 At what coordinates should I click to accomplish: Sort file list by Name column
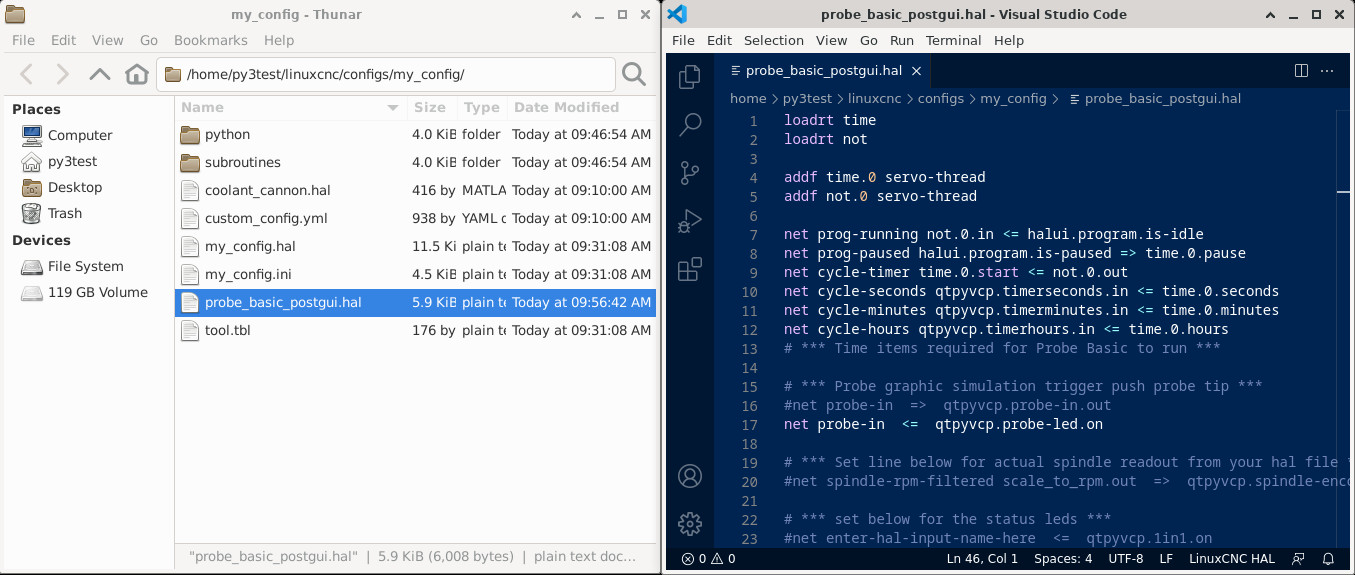coord(290,107)
